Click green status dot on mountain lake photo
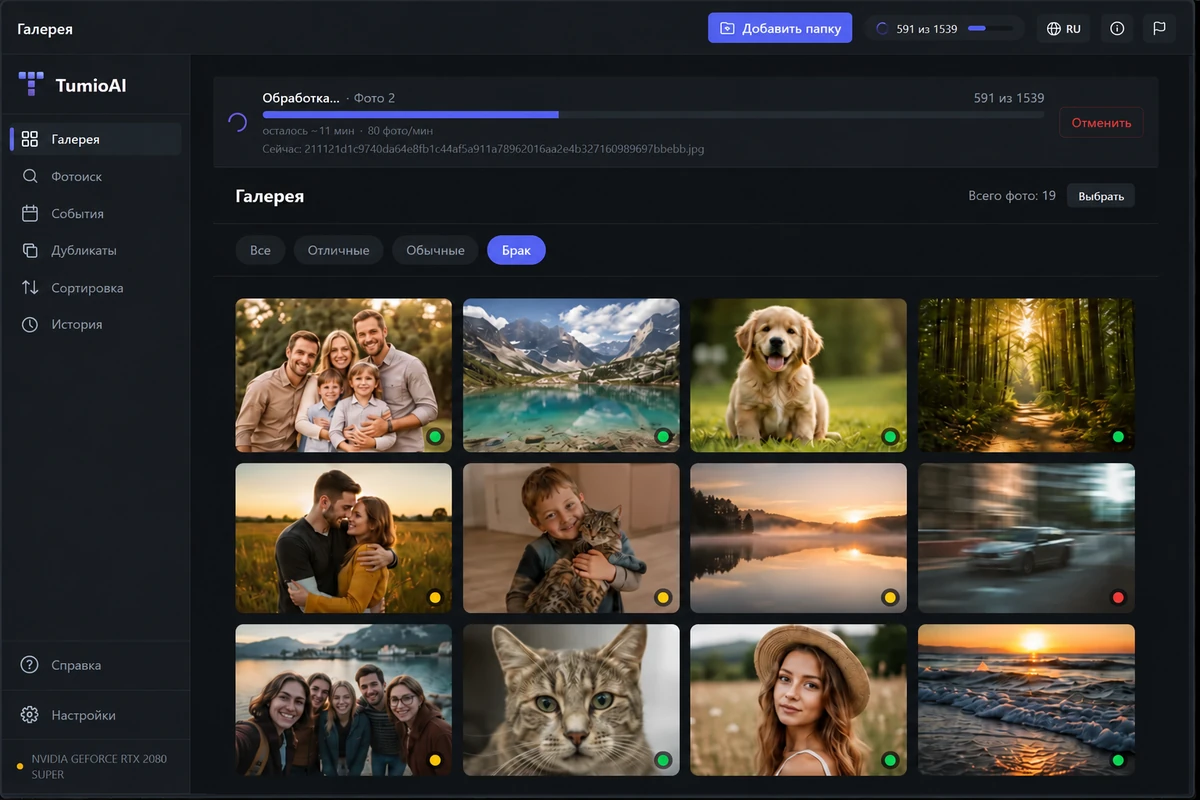Image resolution: width=1200 pixels, height=800 pixels. (663, 437)
